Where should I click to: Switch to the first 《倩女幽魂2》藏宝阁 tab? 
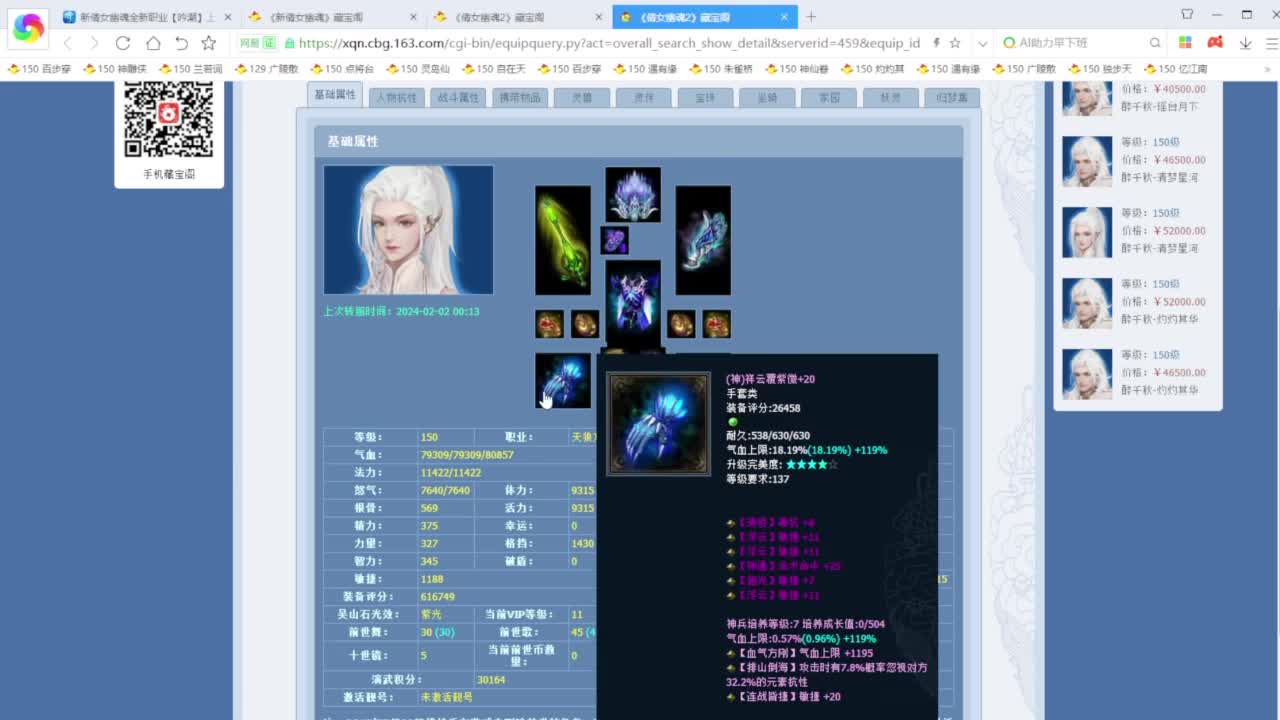(516, 17)
